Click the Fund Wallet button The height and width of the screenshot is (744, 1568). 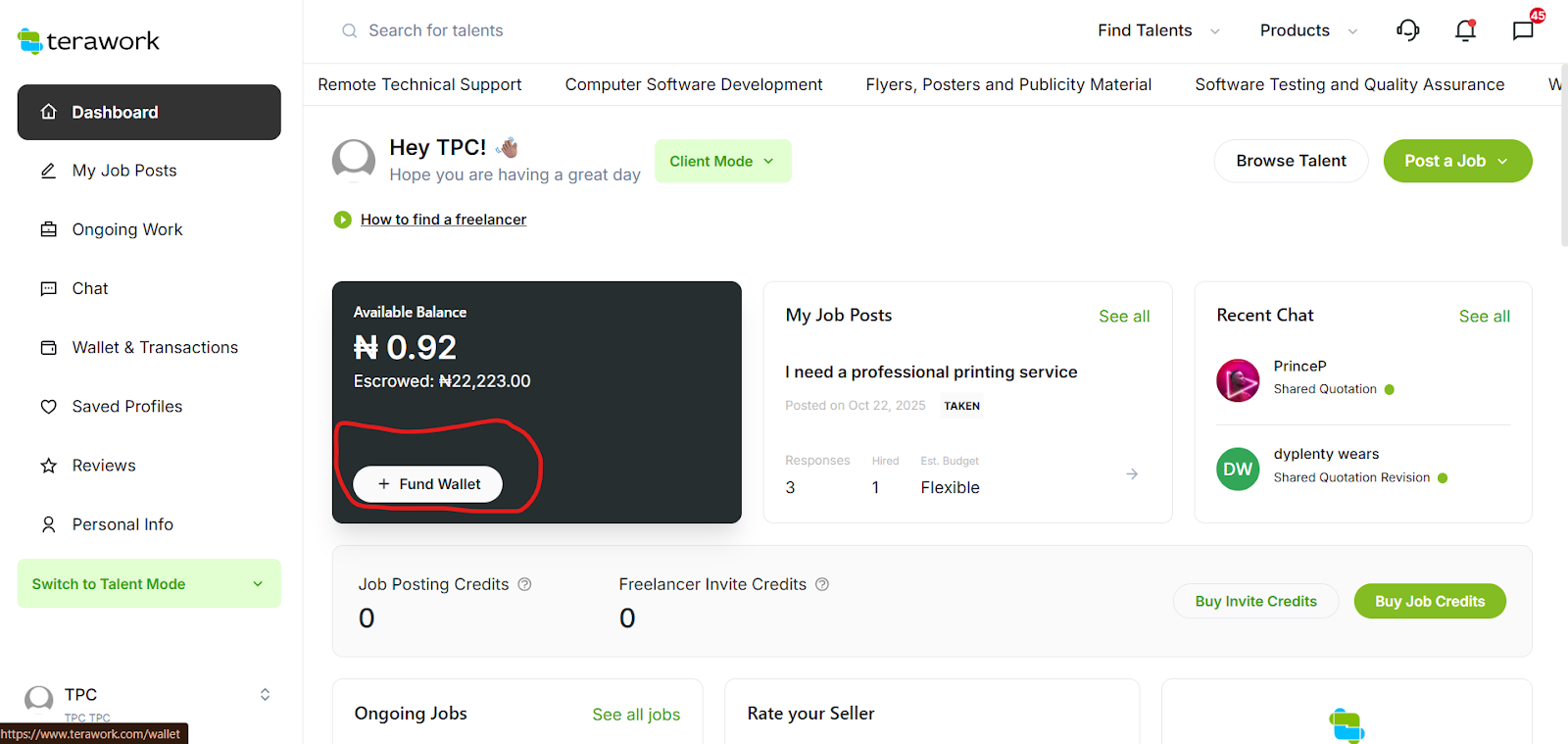pos(427,484)
